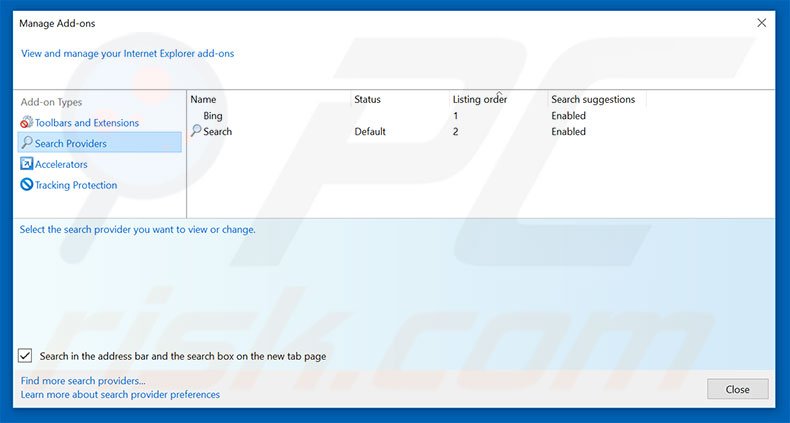Sort by the Listing order column

pyautogui.click(x=480, y=99)
